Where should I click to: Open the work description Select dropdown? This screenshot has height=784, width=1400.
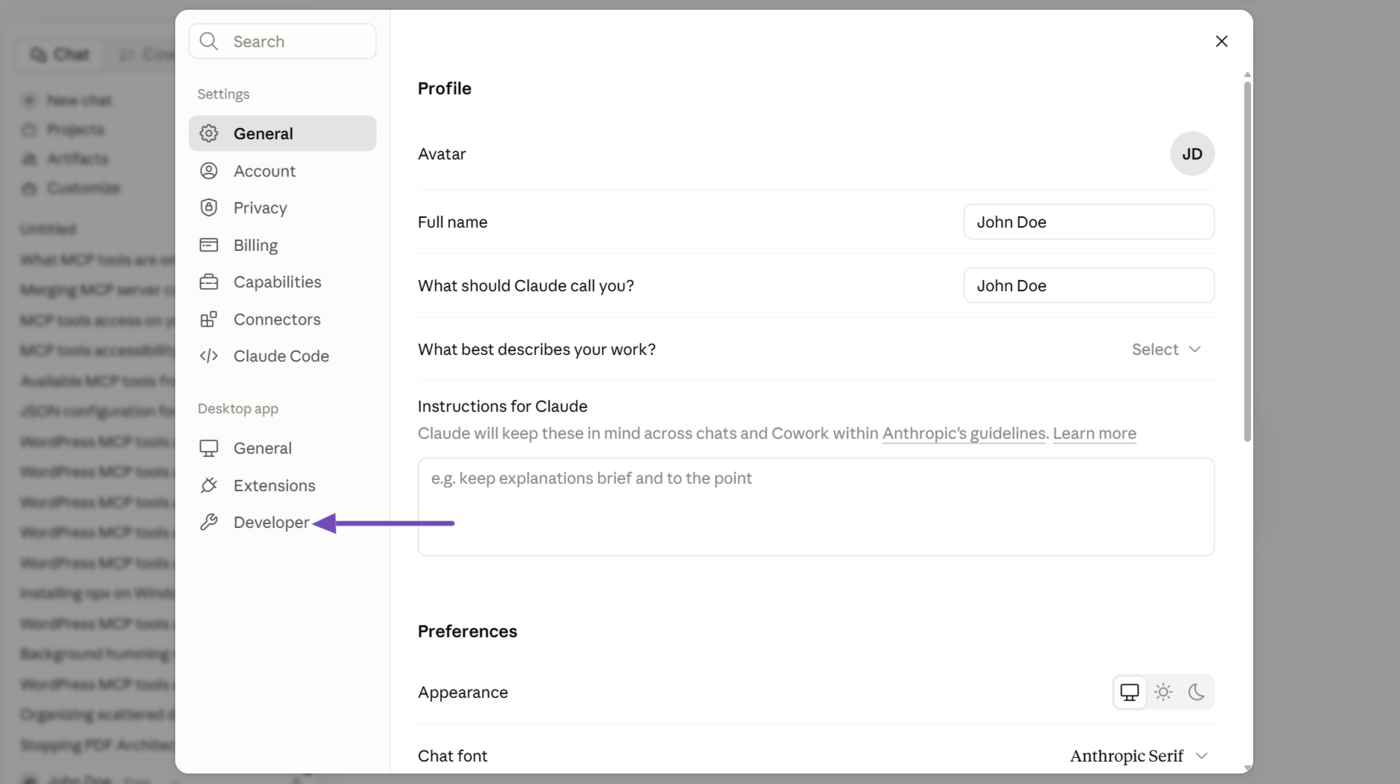[x=1166, y=349]
